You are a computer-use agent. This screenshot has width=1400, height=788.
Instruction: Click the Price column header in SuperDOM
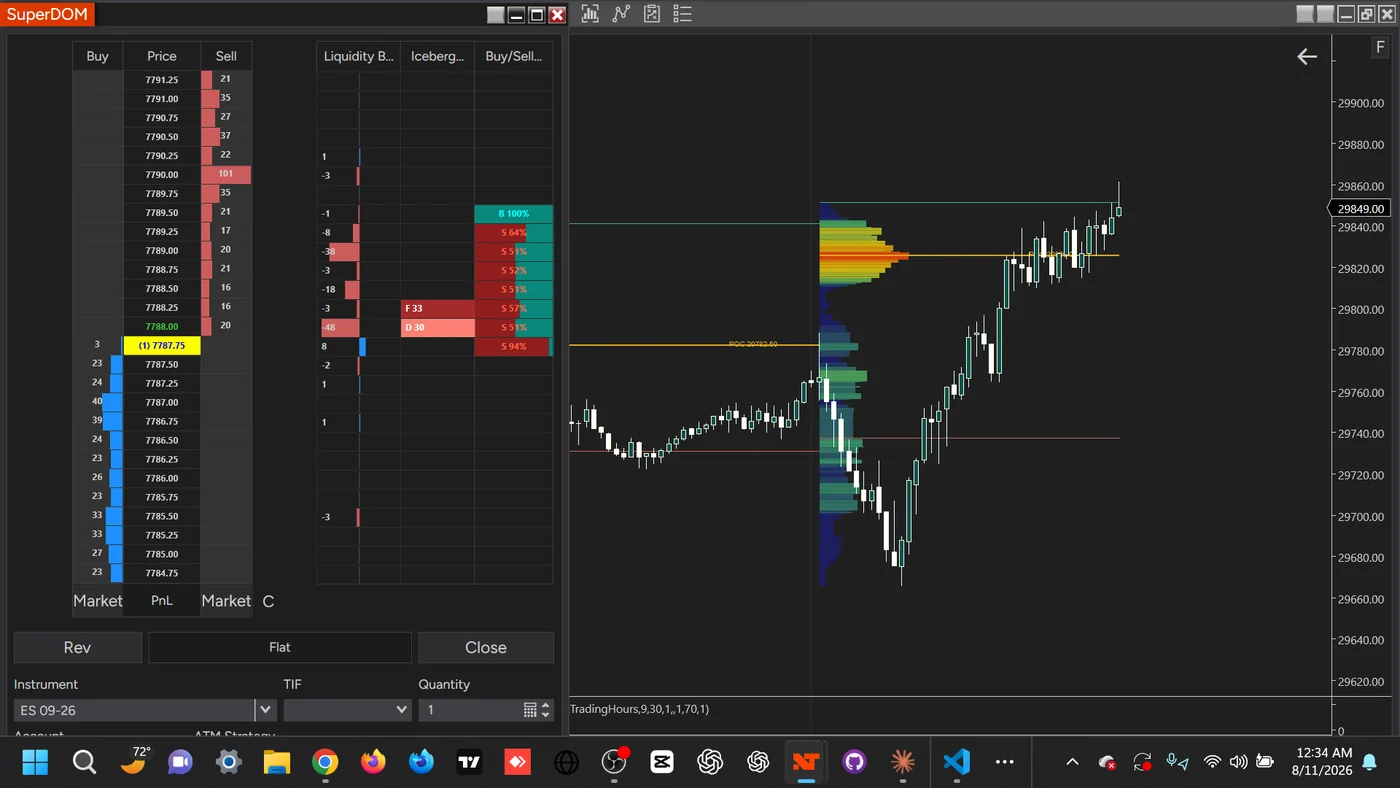(x=162, y=56)
